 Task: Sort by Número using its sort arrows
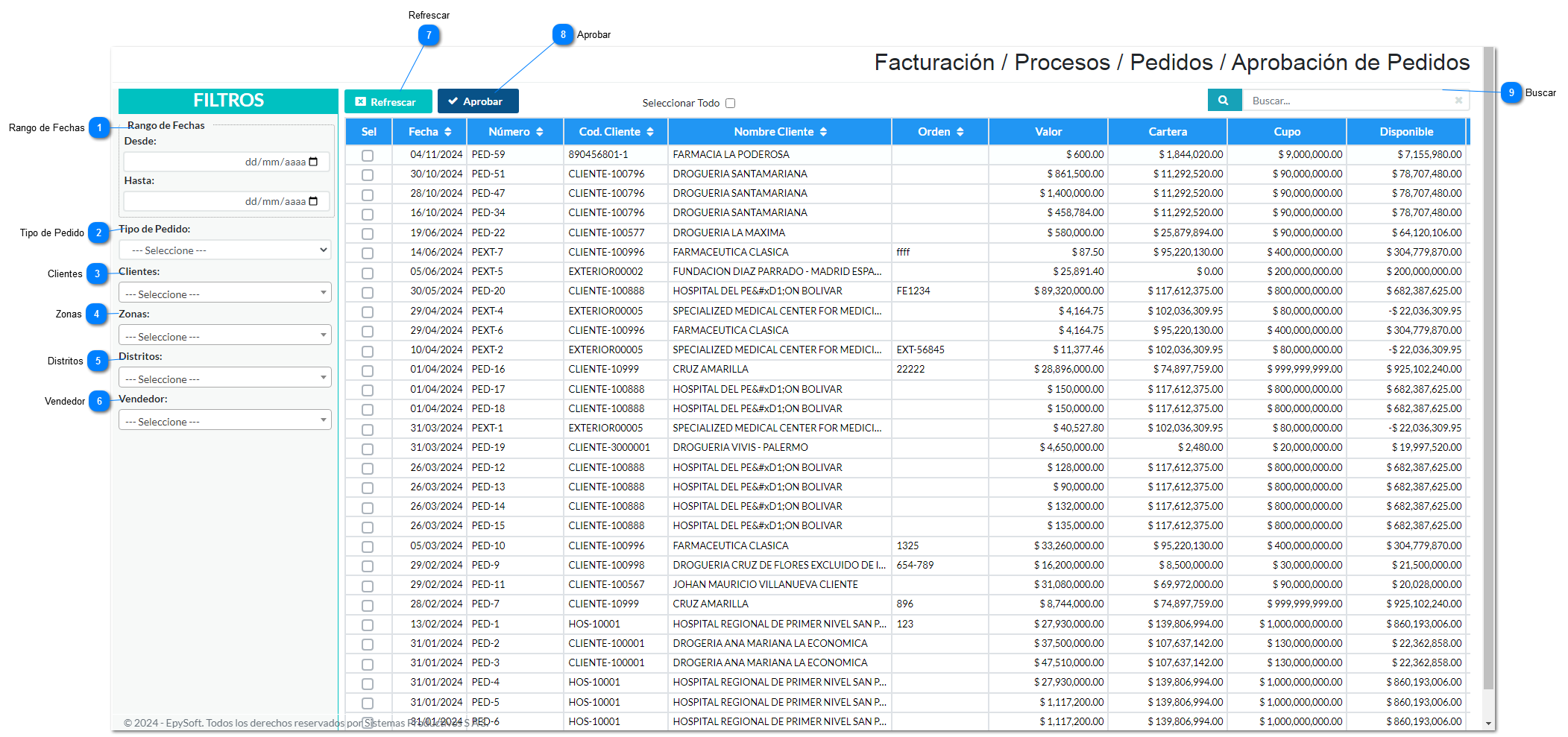539,132
